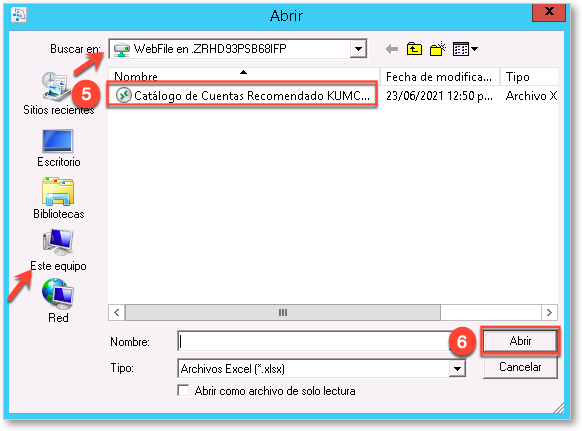The image size is (582, 431).
Task: Open the Bibliotecas location
Action: pos(58,199)
